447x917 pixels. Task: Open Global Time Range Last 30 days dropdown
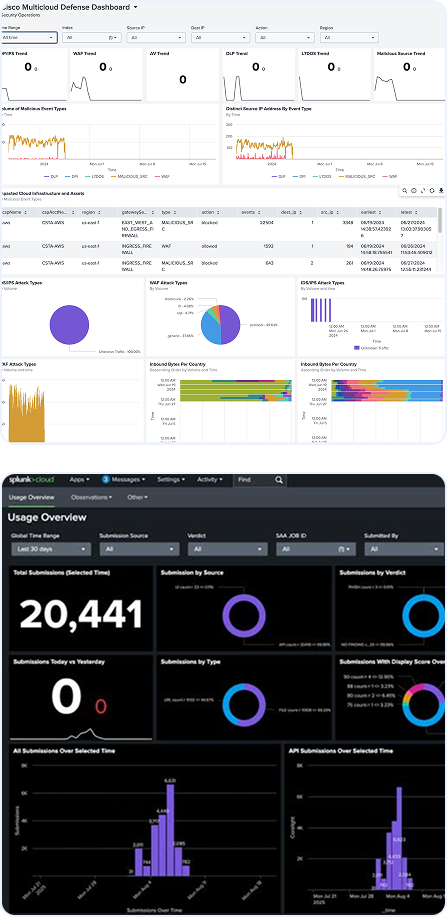tap(51, 549)
